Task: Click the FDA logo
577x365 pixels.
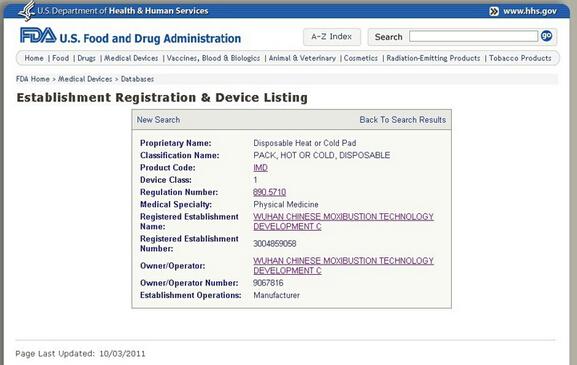Action: click(38, 36)
